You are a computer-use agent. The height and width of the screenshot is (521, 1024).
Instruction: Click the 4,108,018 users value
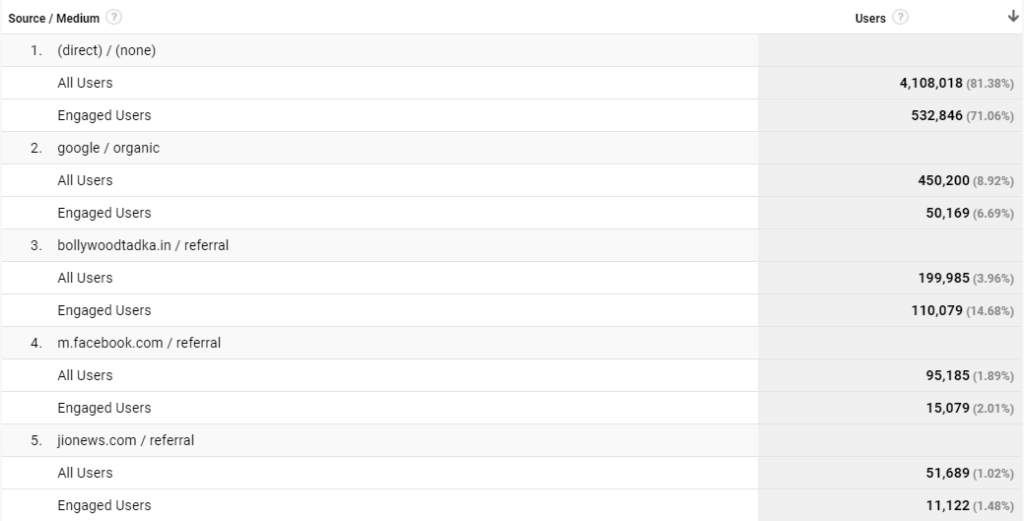[931, 83]
